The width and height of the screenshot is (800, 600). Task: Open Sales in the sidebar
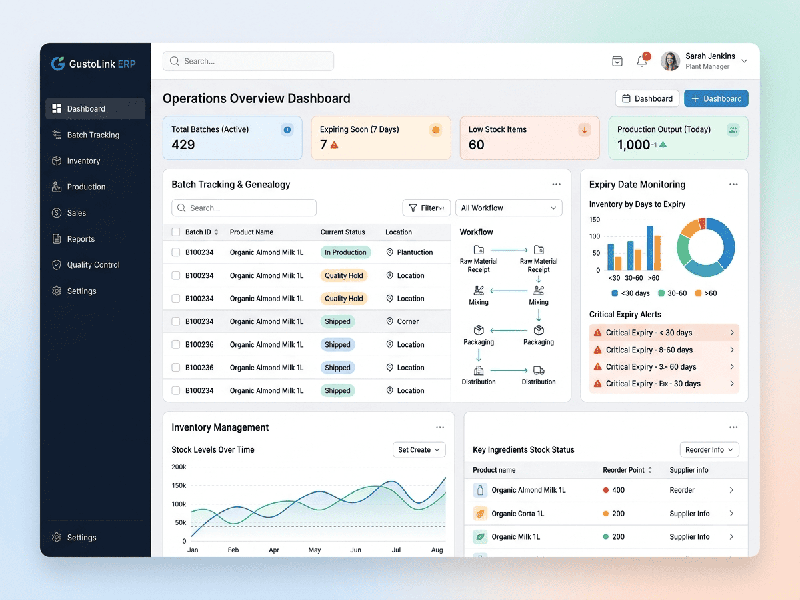[95, 213]
